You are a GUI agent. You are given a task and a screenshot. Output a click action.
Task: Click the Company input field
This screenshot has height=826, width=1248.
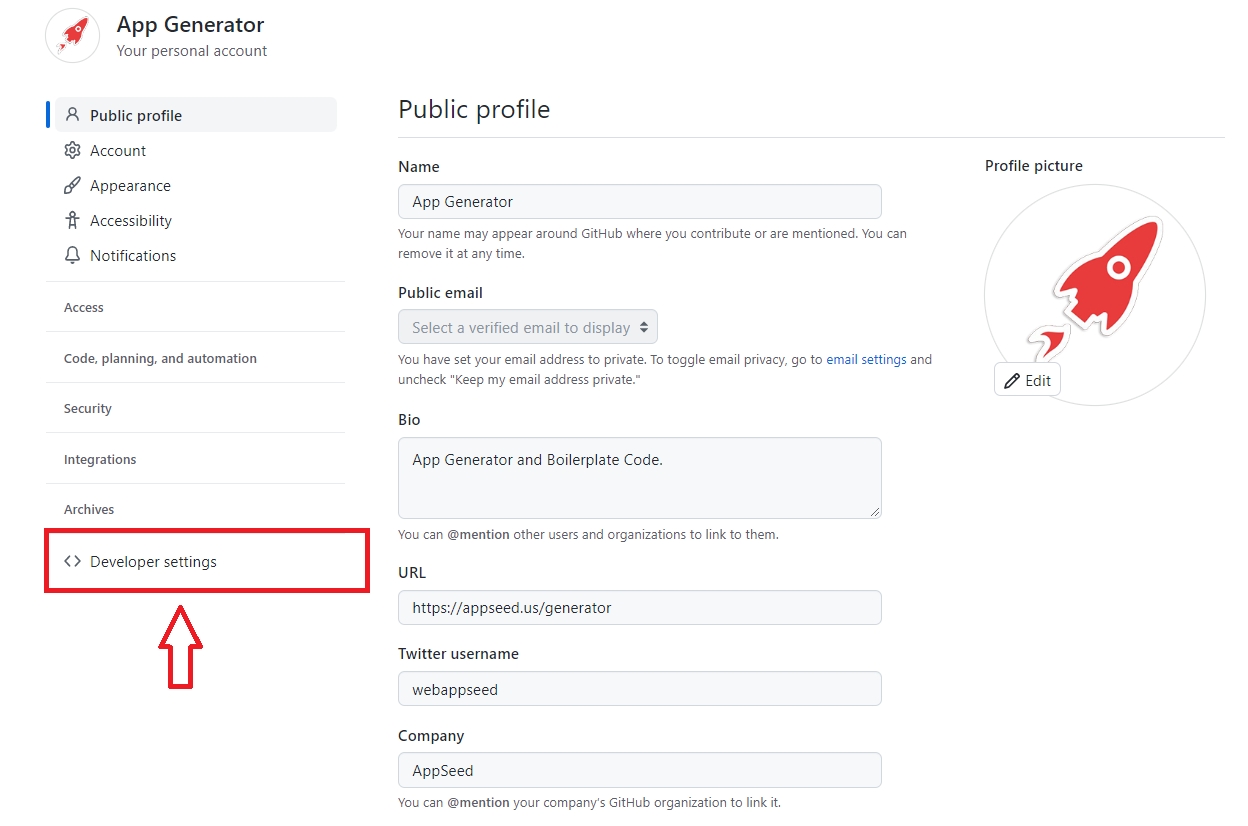point(639,771)
